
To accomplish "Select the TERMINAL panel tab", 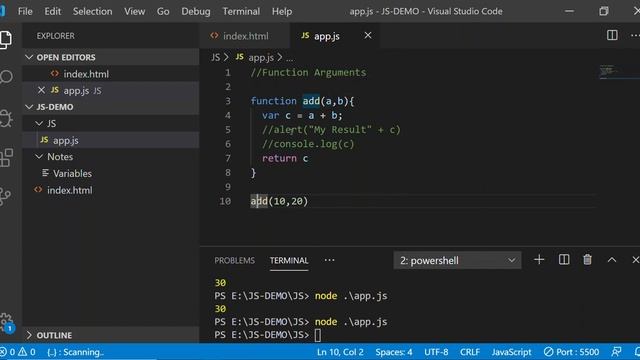I will tap(289, 260).
